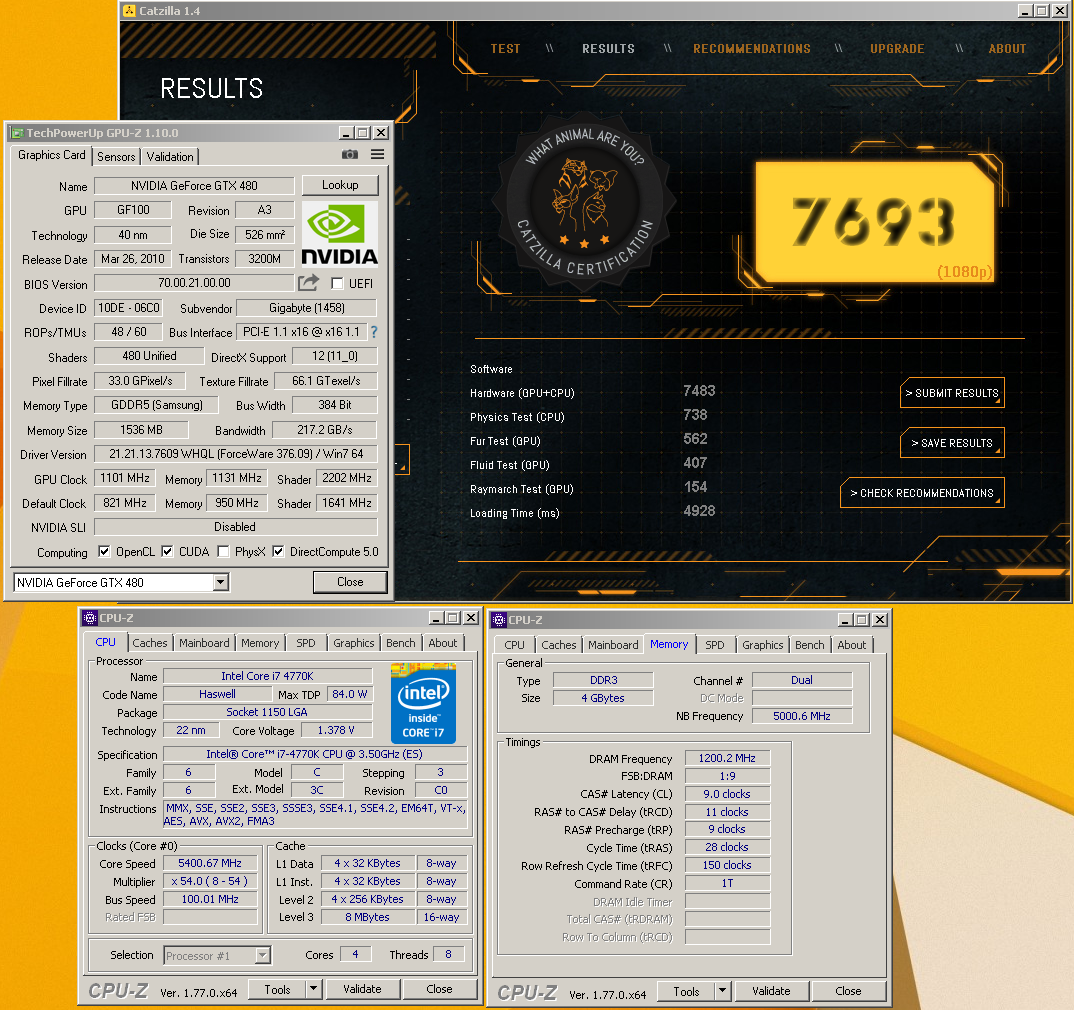Click the 7693 score panel in Catzilla
This screenshot has width=1074, height=1010.
(x=875, y=222)
